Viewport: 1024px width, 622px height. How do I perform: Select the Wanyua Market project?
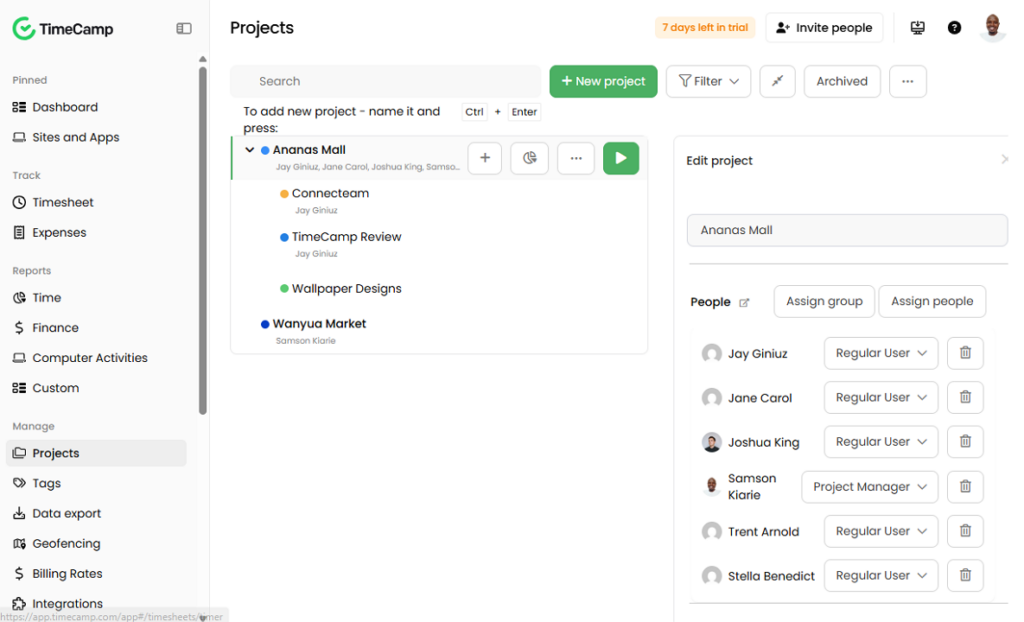(x=319, y=324)
